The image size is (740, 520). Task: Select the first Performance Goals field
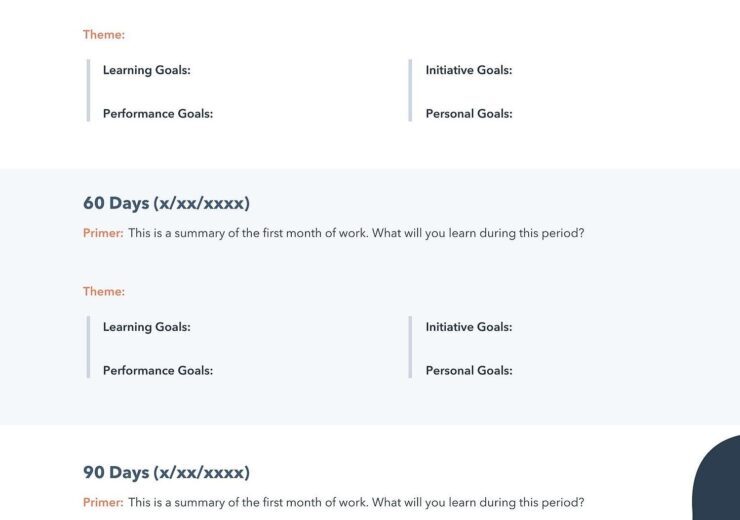point(158,114)
